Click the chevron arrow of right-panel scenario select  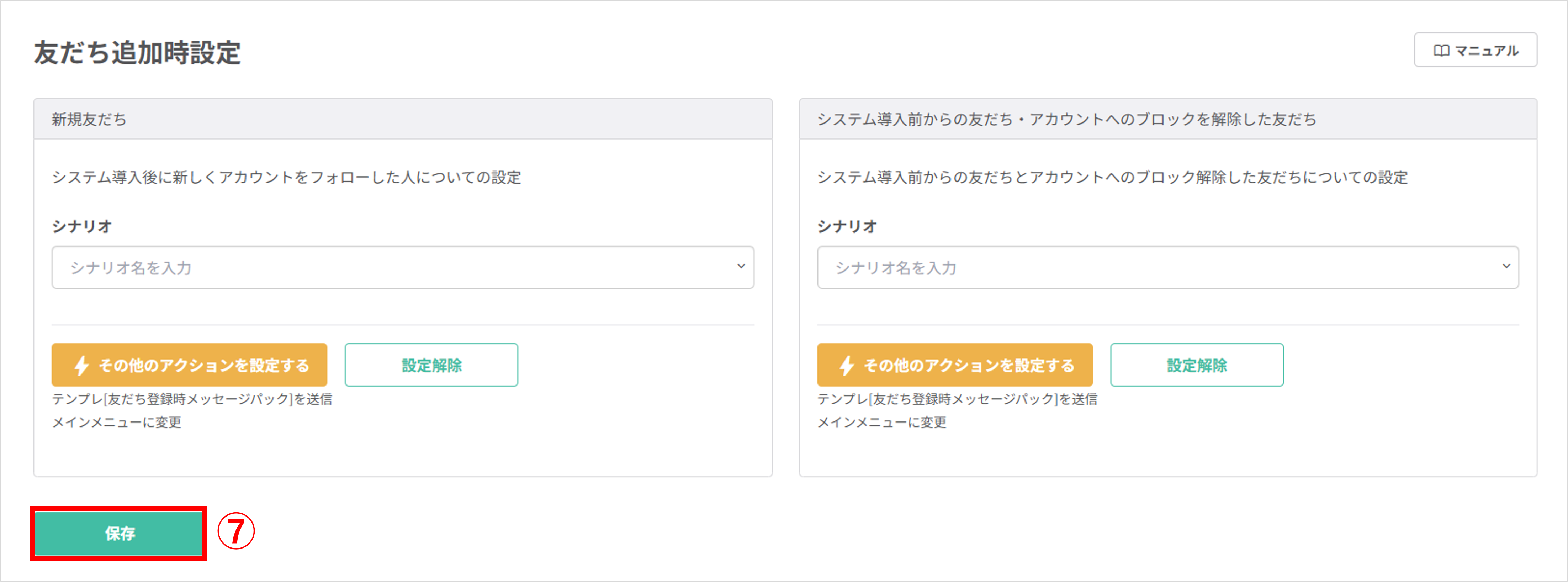pos(1506,266)
